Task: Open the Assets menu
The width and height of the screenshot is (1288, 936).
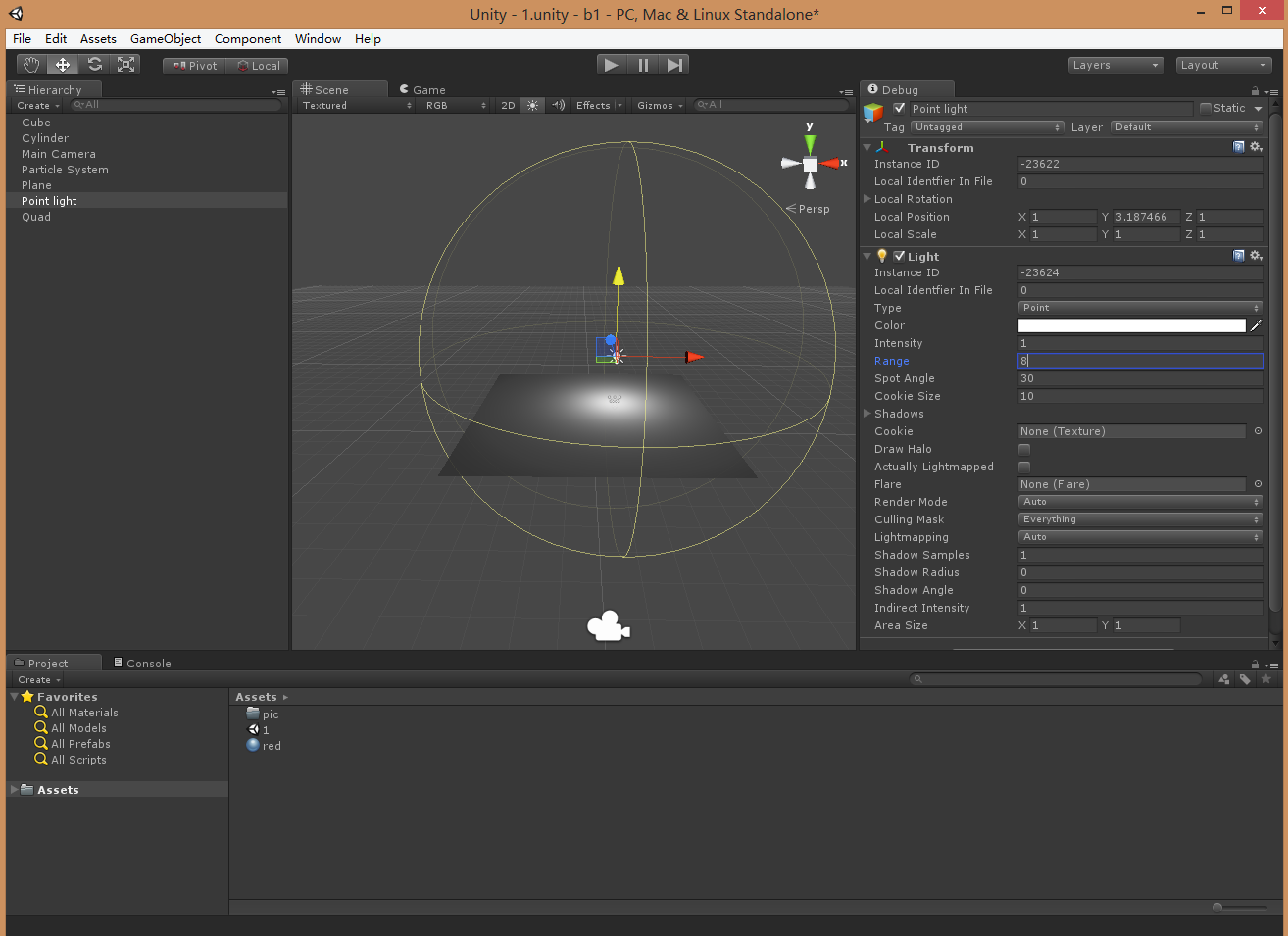Action: 98,39
